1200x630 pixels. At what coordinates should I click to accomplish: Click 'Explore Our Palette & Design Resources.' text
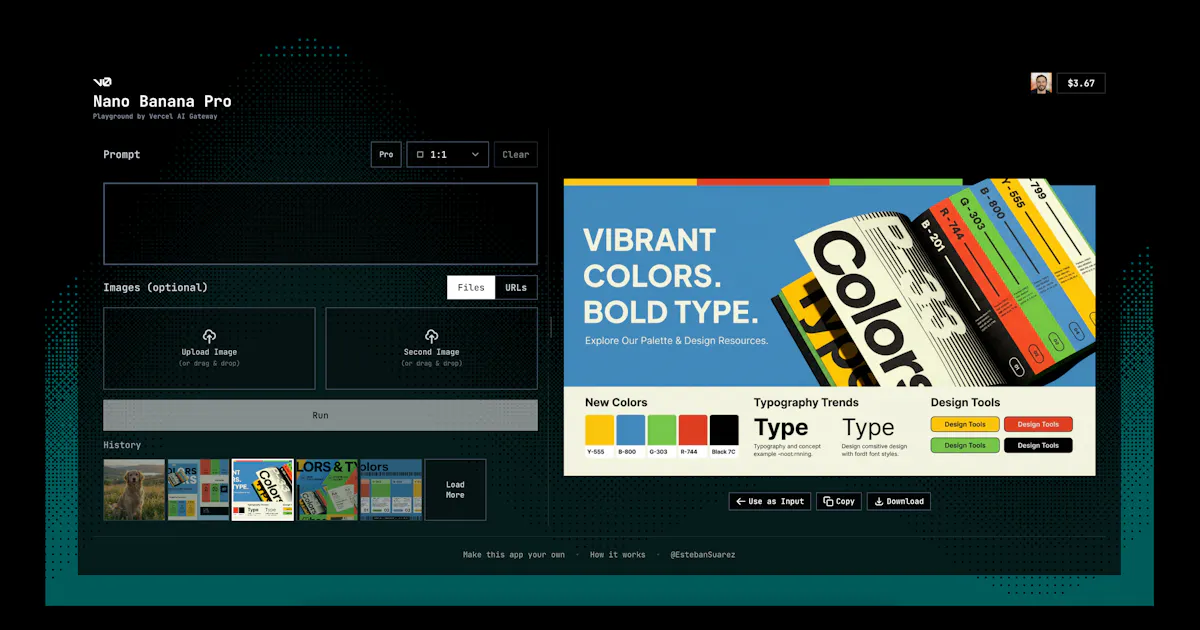pos(677,341)
